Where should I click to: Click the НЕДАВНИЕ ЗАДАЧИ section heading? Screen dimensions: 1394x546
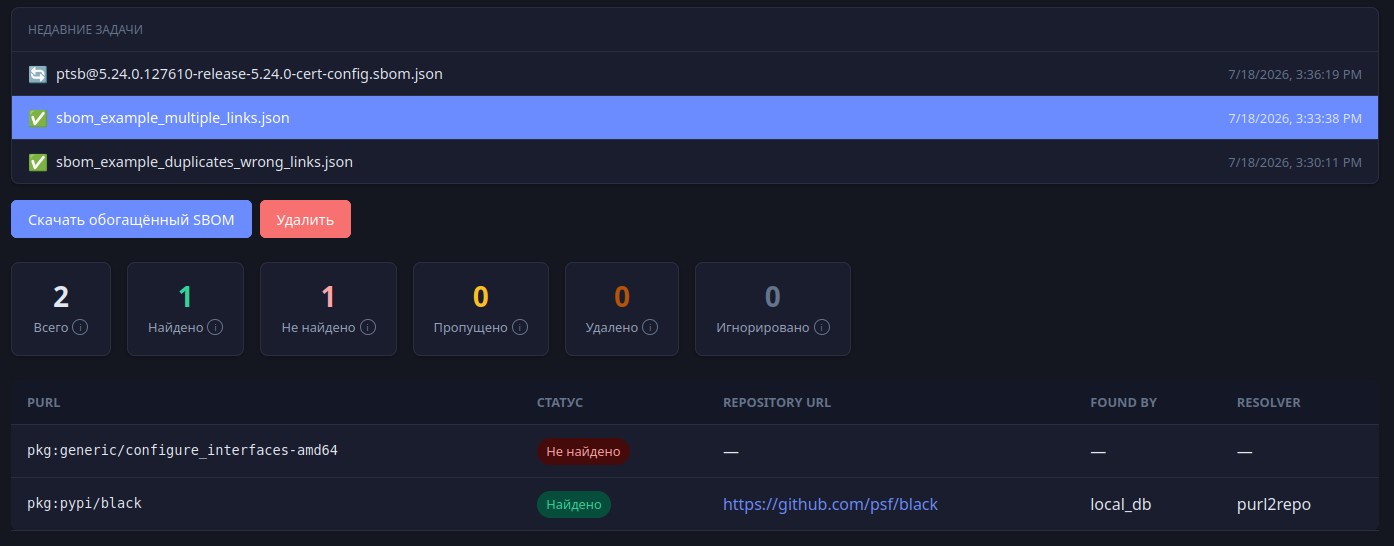(85, 30)
